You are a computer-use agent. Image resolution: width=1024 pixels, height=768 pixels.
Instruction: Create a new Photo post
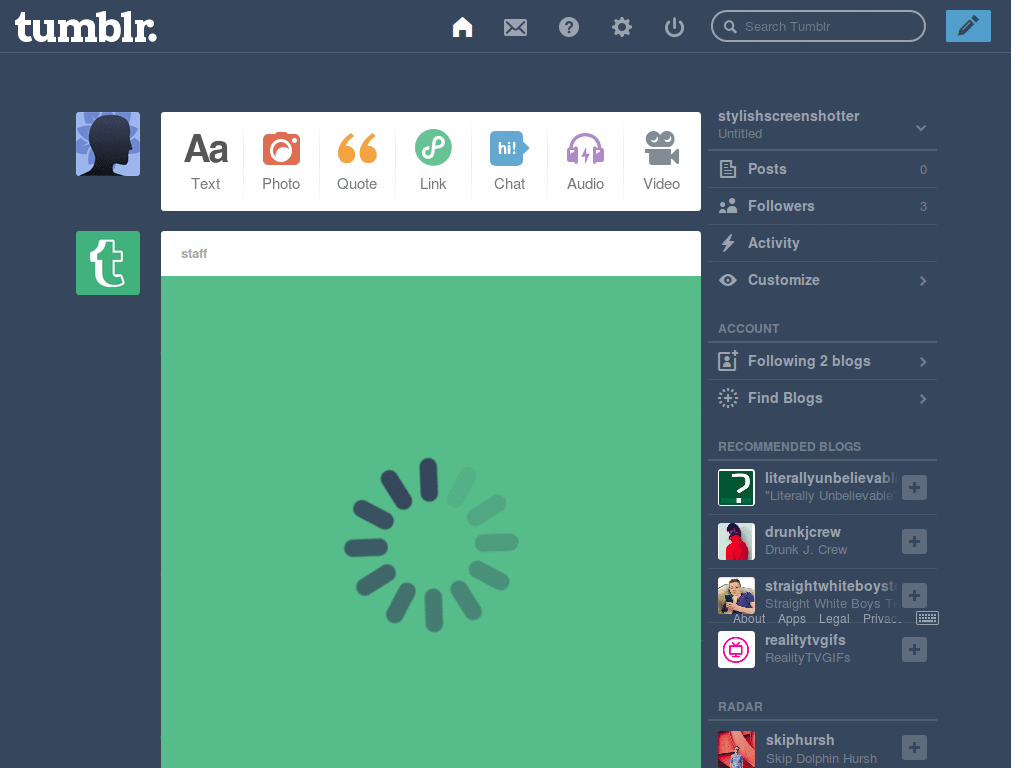coord(281,161)
